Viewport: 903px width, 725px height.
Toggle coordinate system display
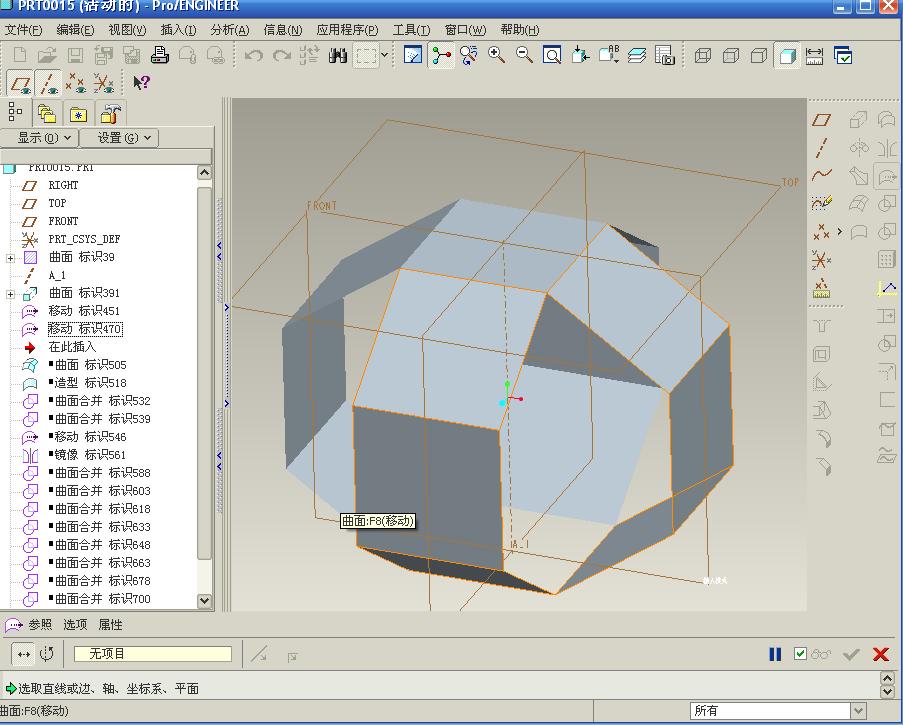click(104, 83)
